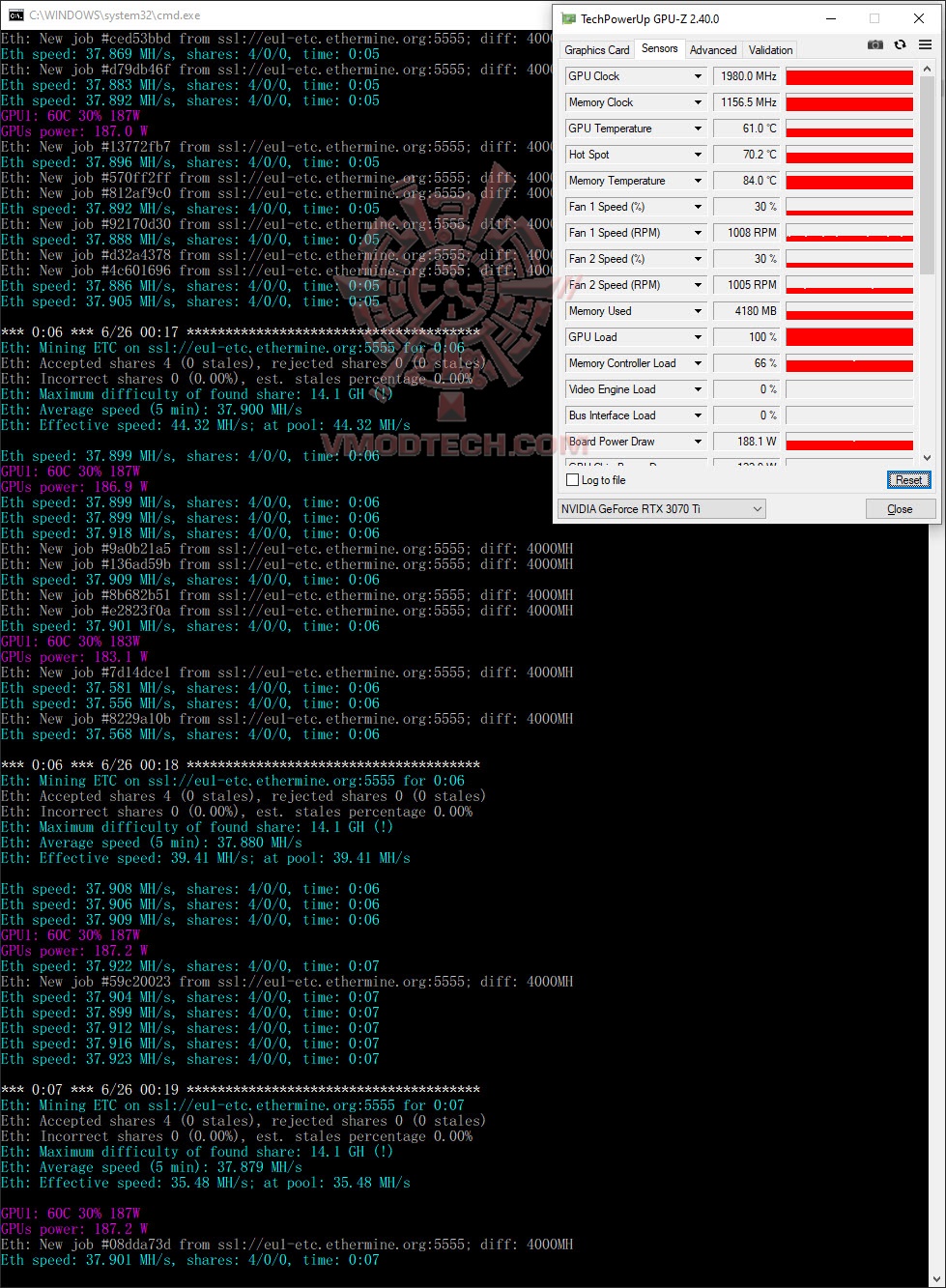Click the GPU-Z title bar app icon
Image resolution: width=946 pixels, height=1288 pixels.
click(569, 18)
